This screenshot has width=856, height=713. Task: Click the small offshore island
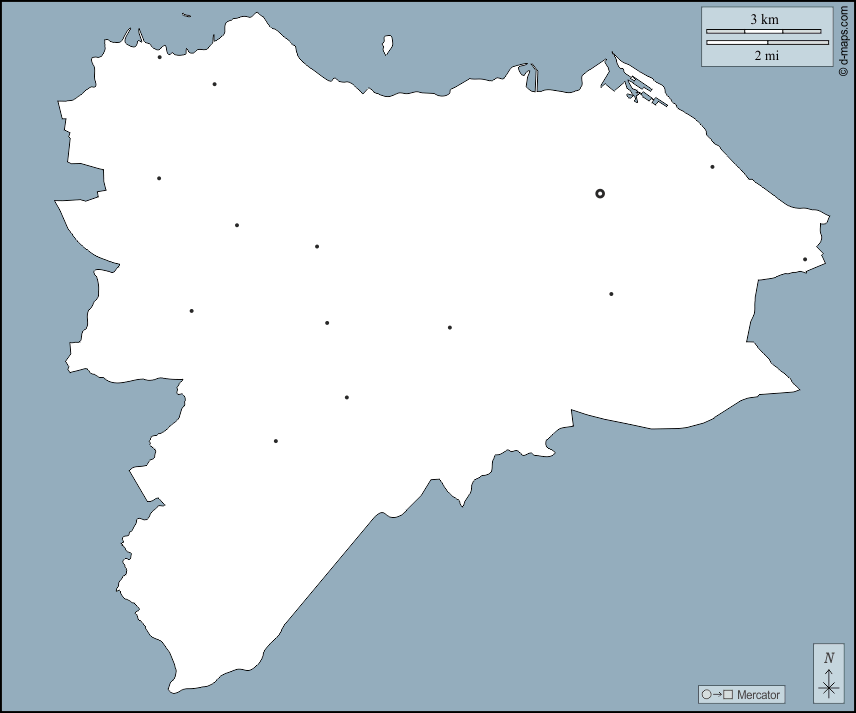[x=387, y=45]
